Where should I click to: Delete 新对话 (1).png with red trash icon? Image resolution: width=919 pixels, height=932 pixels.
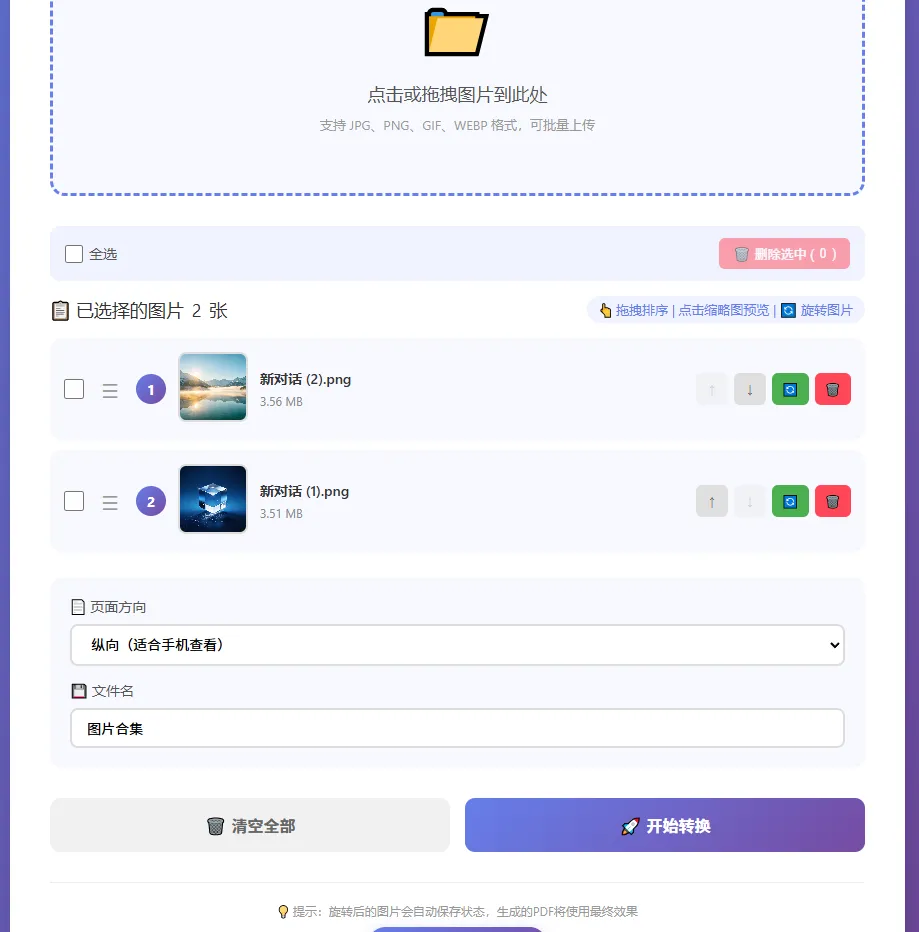(832, 501)
